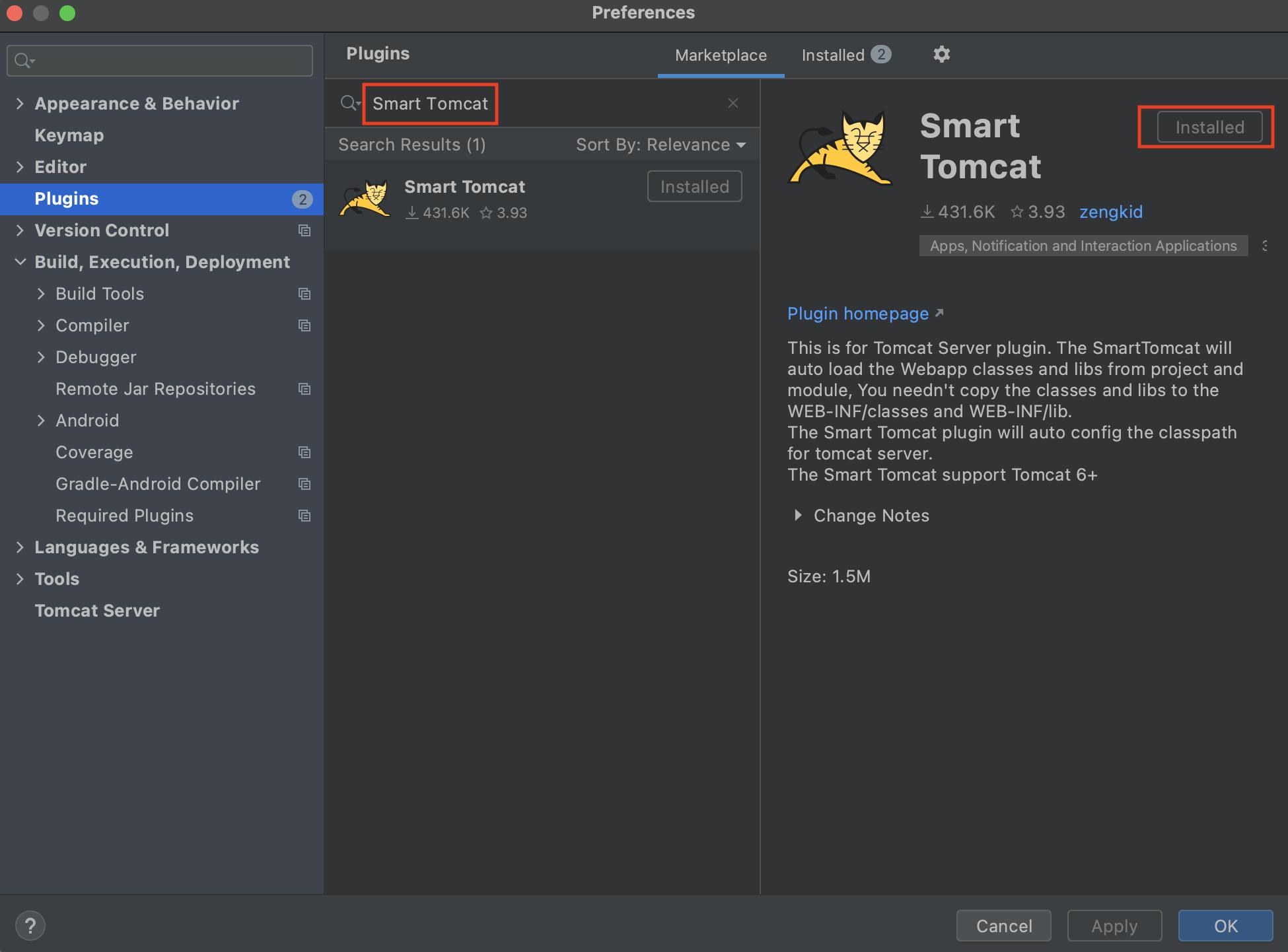Viewport: 1288px width, 952px height.
Task: Switch to the Marketplace tab
Action: point(721,55)
